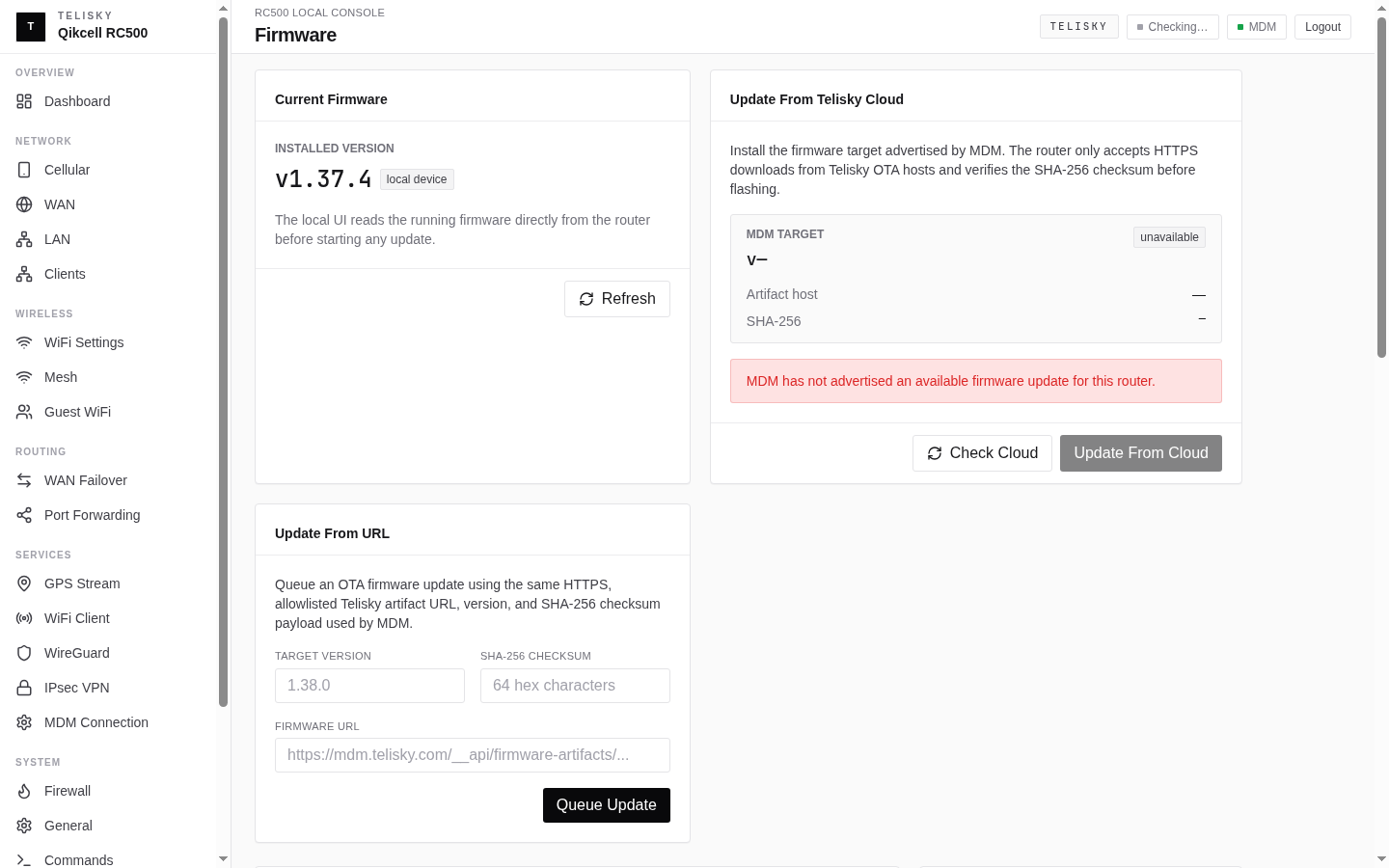Open the WAN Failover page
This screenshot has height=868, width=1389.
pos(110,480)
